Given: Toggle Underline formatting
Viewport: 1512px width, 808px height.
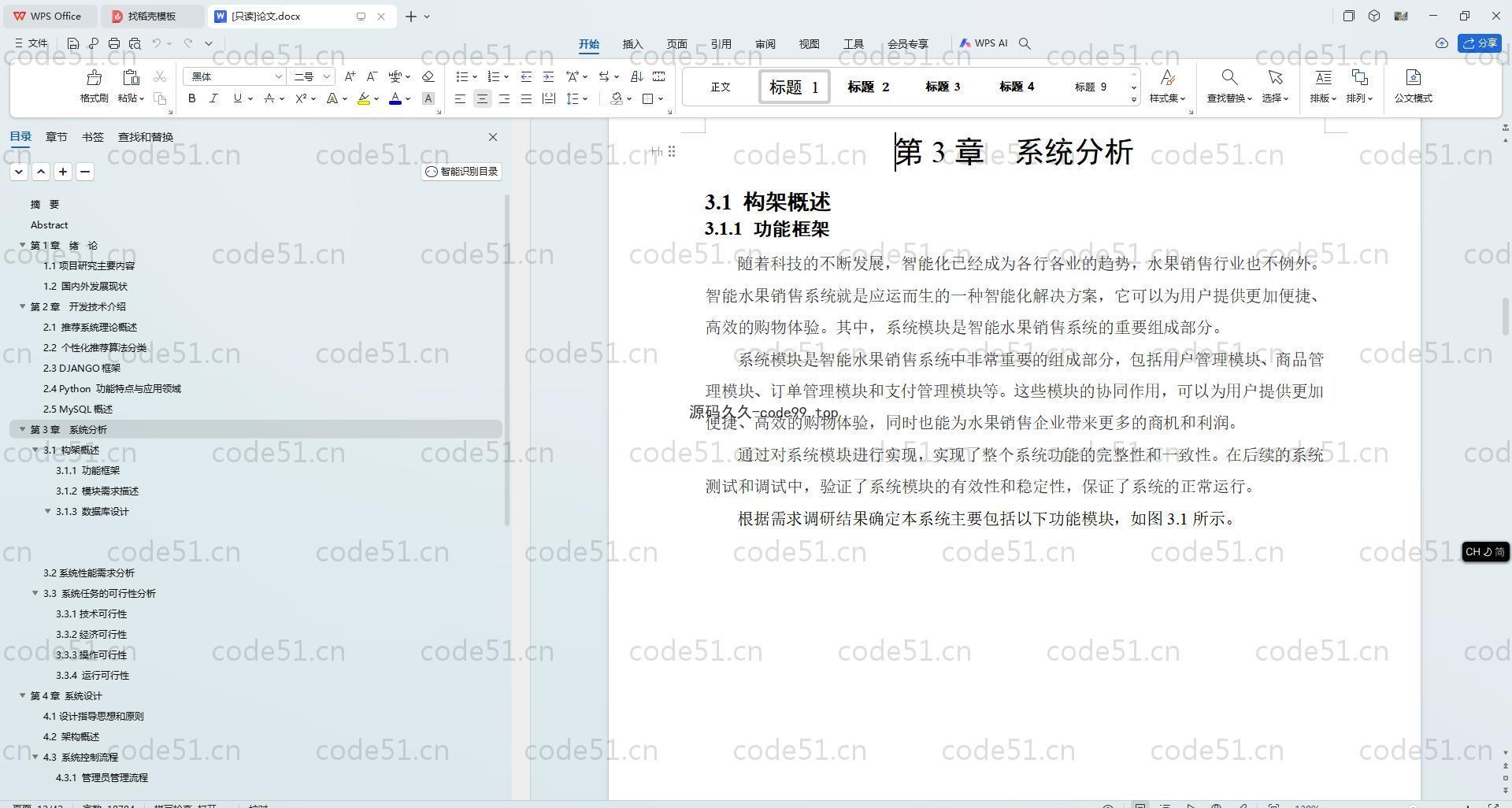Looking at the screenshot, I should (x=237, y=98).
